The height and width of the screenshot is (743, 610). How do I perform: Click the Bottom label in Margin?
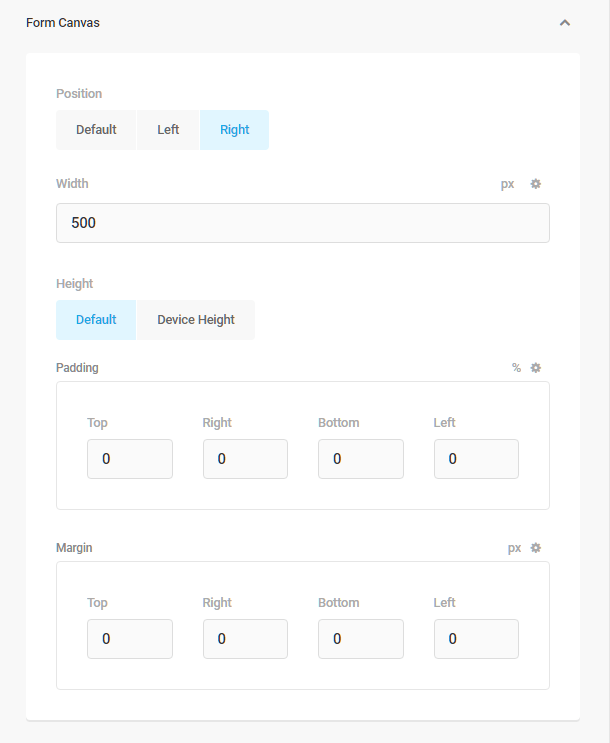(338, 603)
